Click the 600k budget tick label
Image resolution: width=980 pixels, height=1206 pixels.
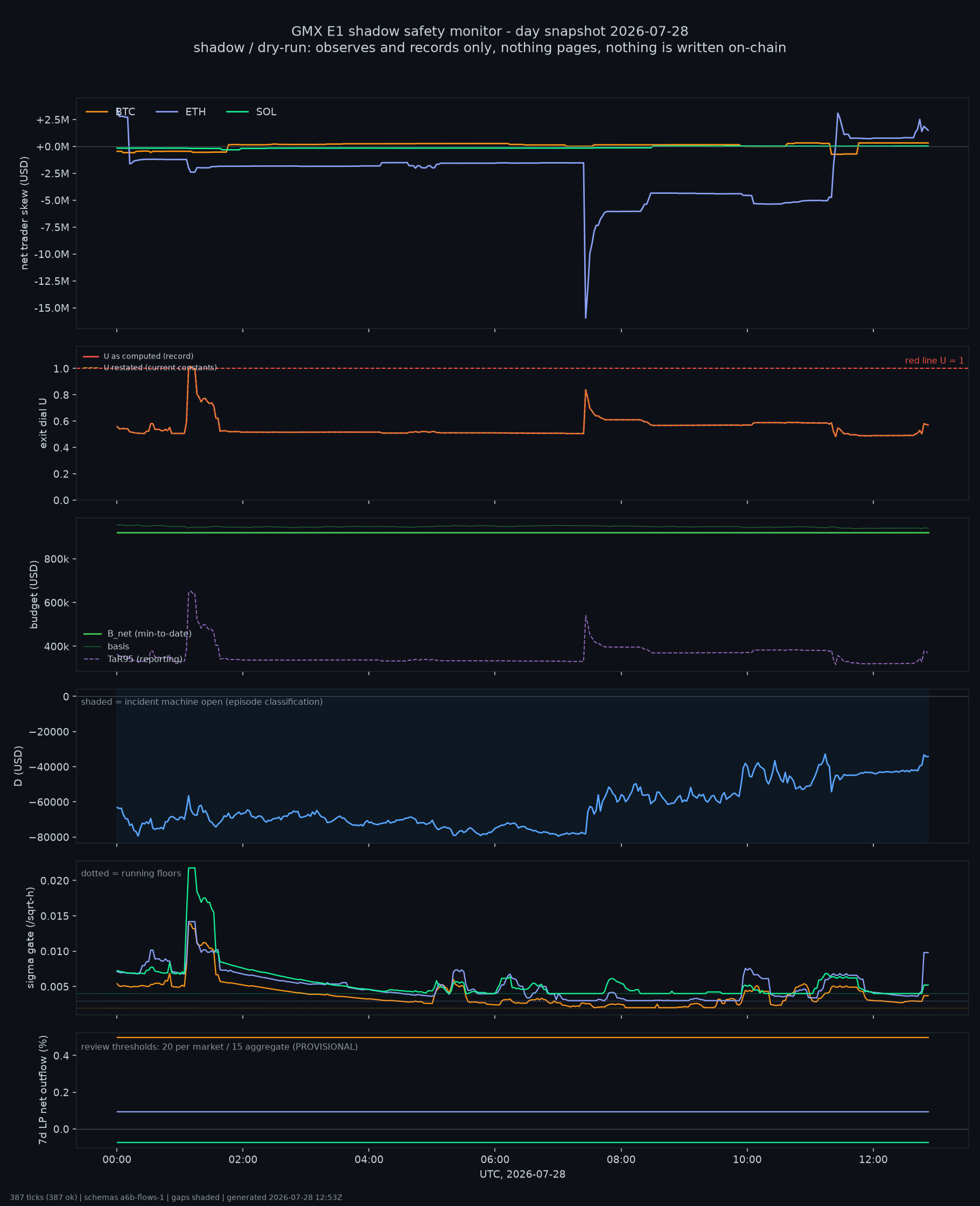coord(57,602)
